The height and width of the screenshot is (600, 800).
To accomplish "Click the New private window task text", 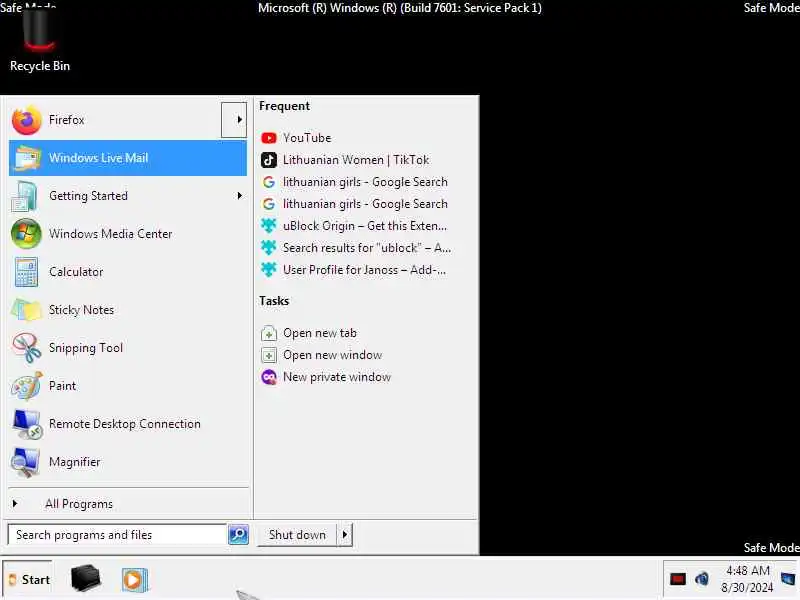I will click(x=337, y=377).
